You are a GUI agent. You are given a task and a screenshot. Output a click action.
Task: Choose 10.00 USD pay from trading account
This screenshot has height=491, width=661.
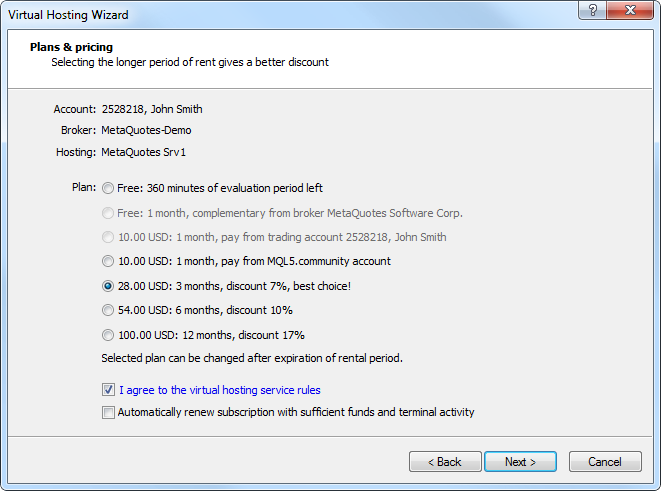coord(108,237)
